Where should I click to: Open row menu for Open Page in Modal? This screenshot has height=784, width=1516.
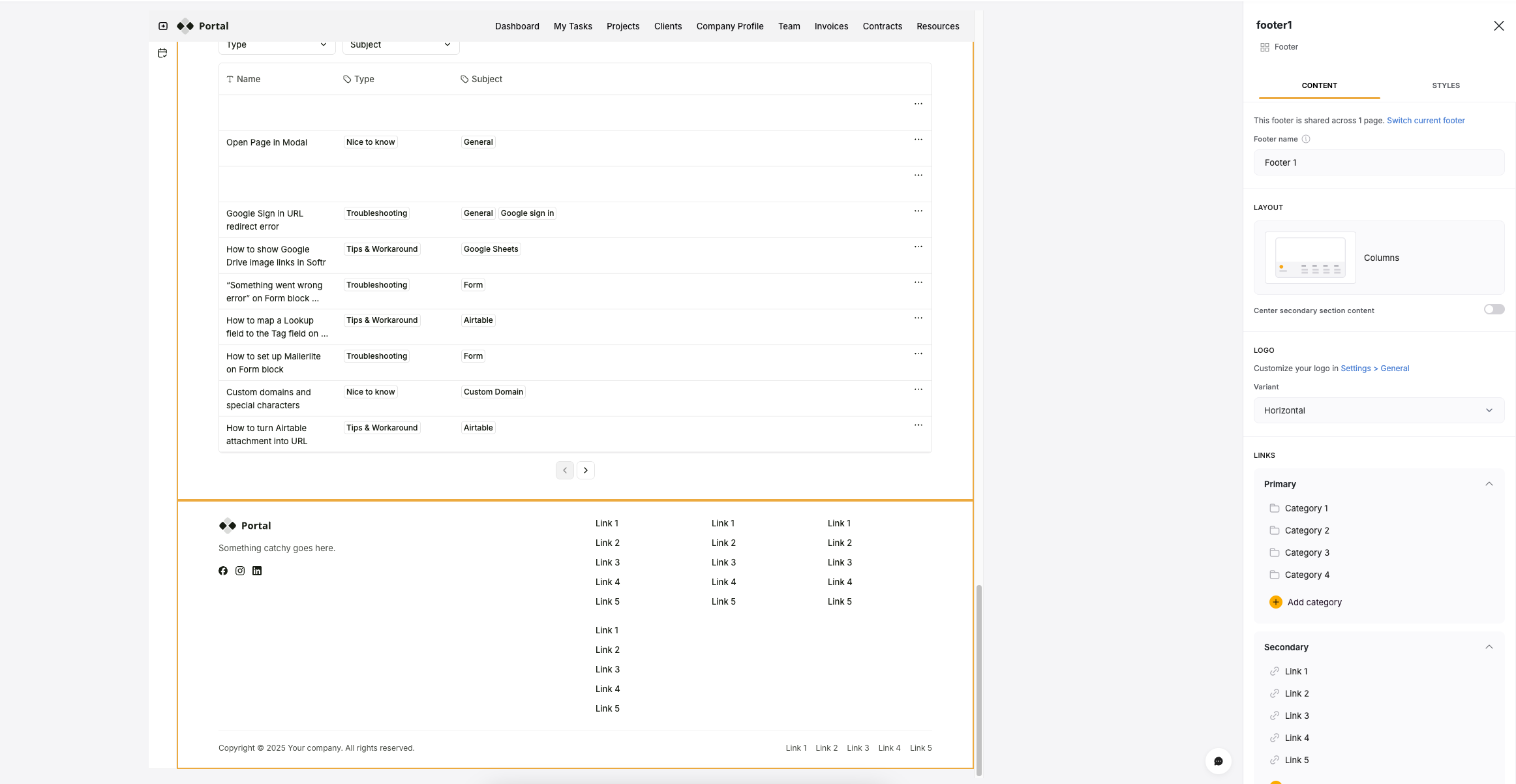[918, 140]
